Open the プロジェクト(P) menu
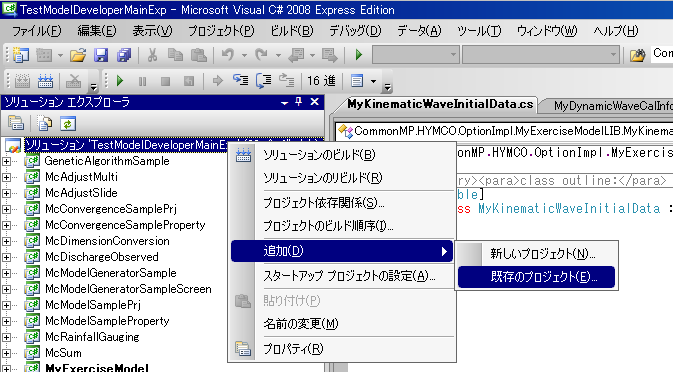The height and width of the screenshot is (372, 673). (221, 31)
